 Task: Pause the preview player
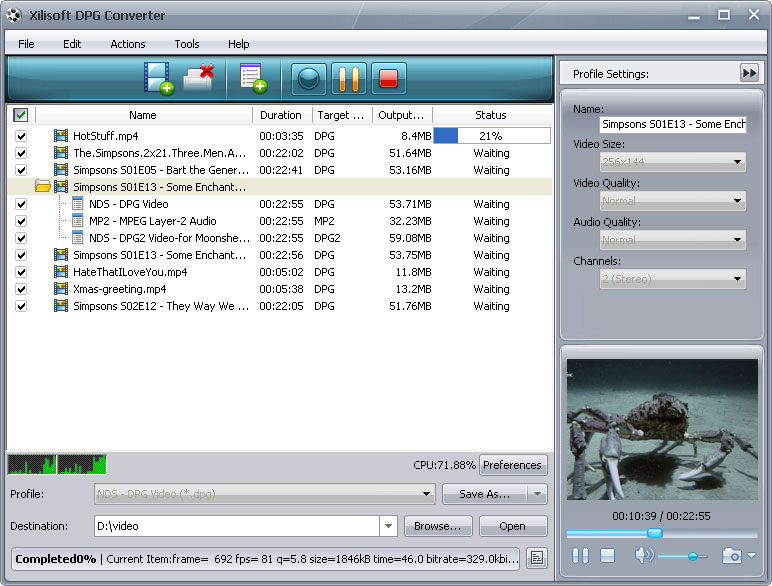click(580, 555)
